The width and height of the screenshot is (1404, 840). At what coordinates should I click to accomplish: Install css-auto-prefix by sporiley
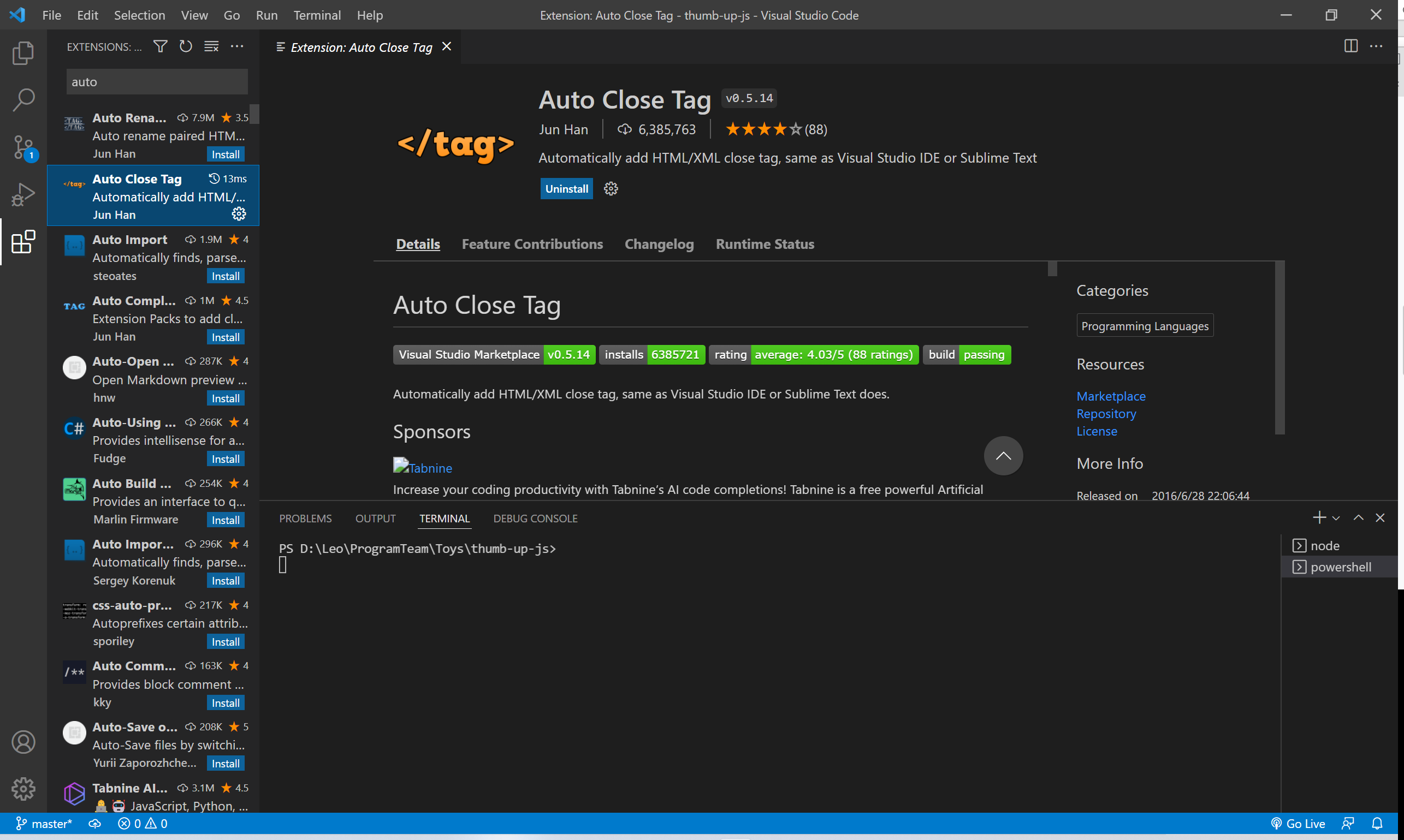[x=226, y=642]
